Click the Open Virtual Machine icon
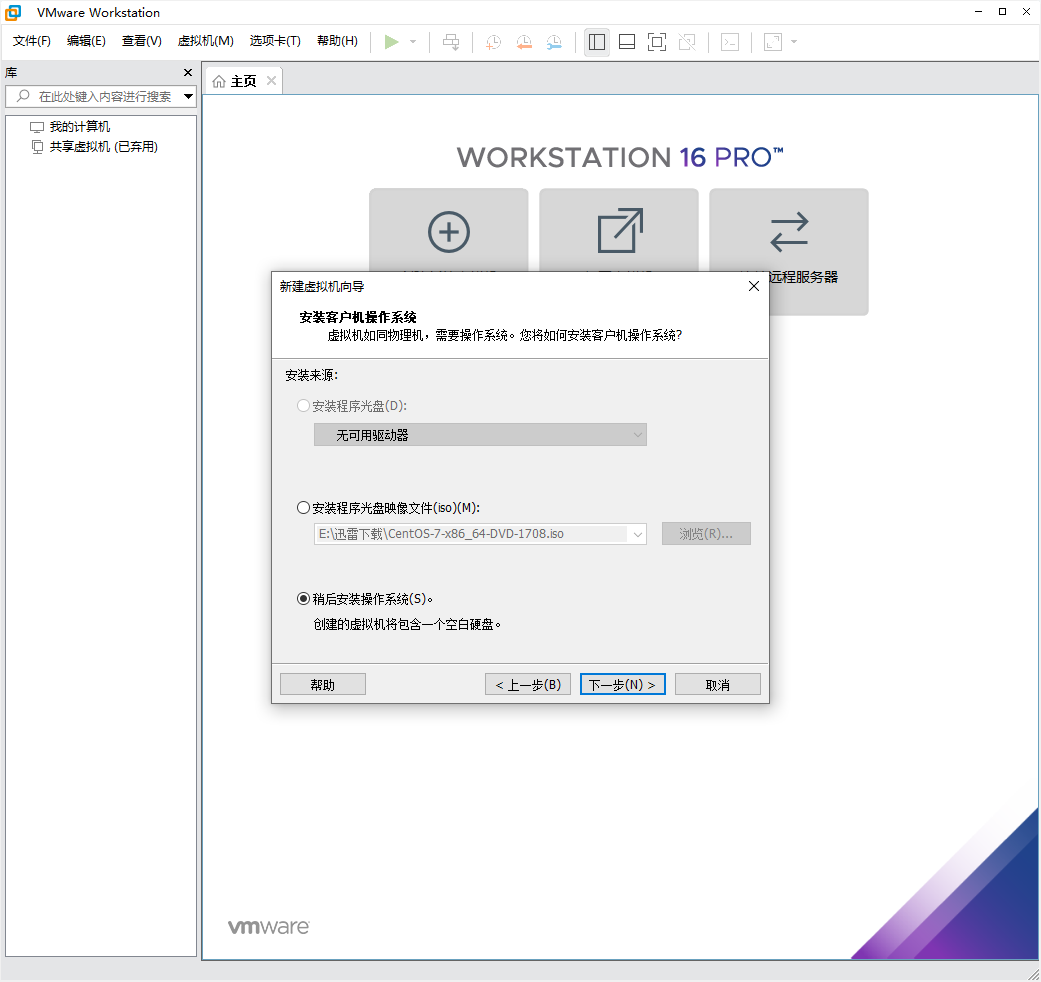Viewport: 1041px width, 982px height. [618, 232]
